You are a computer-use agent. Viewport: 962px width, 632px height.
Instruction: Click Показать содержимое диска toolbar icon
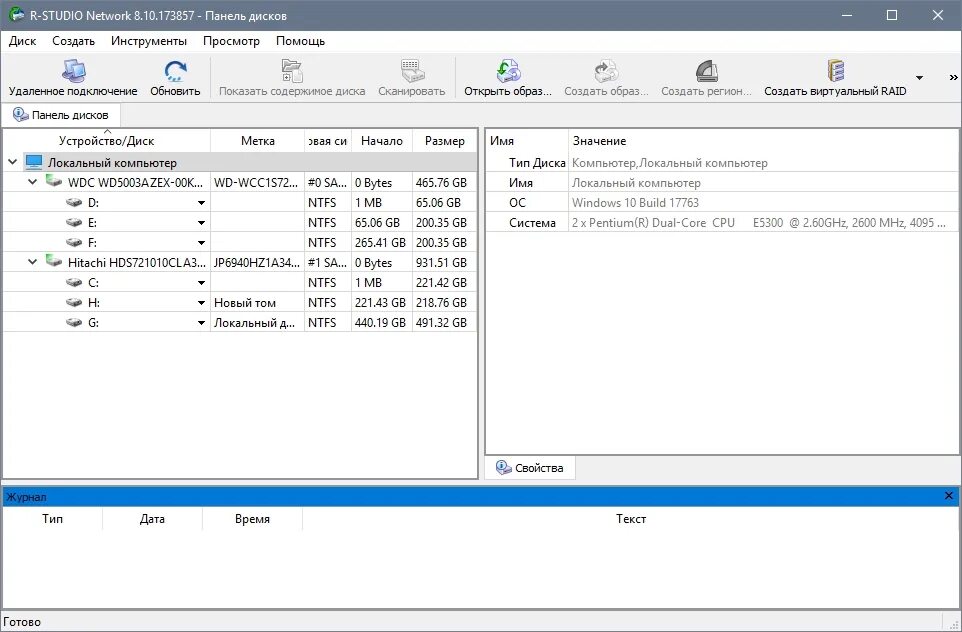coord(292,71)
